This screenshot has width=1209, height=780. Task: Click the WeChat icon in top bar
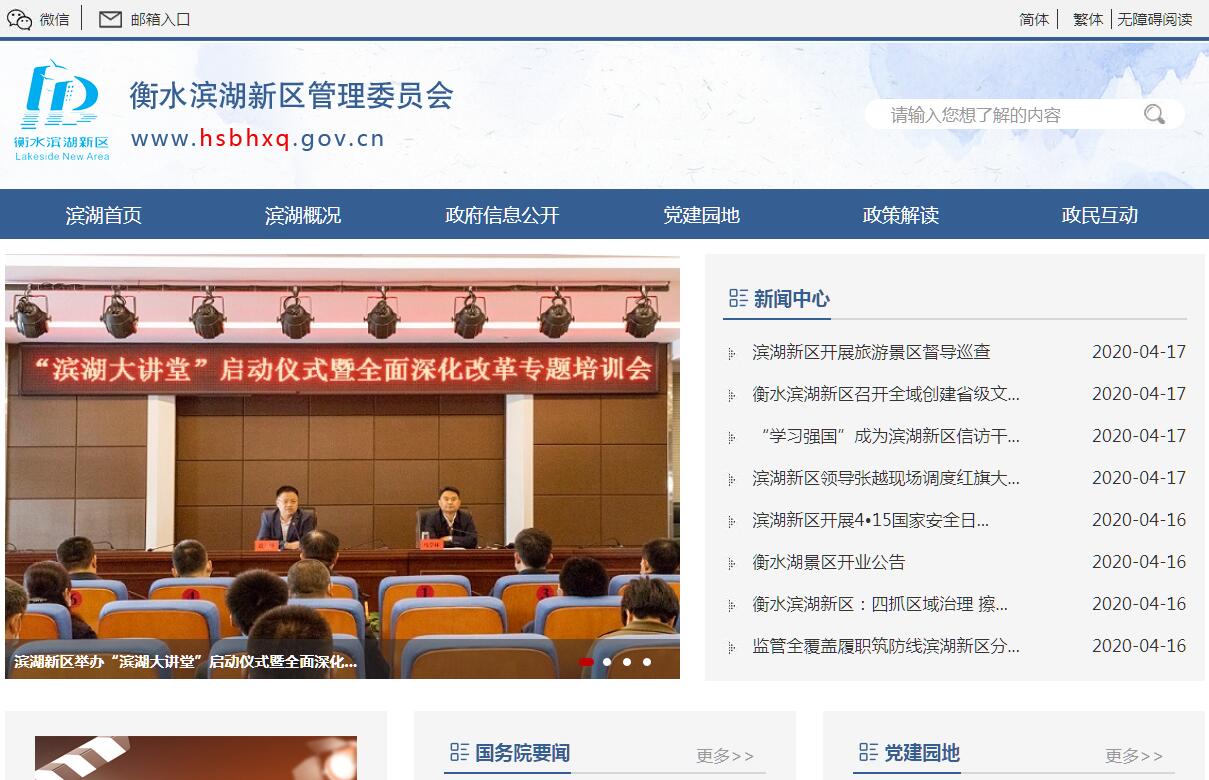(x=20, y=19)
